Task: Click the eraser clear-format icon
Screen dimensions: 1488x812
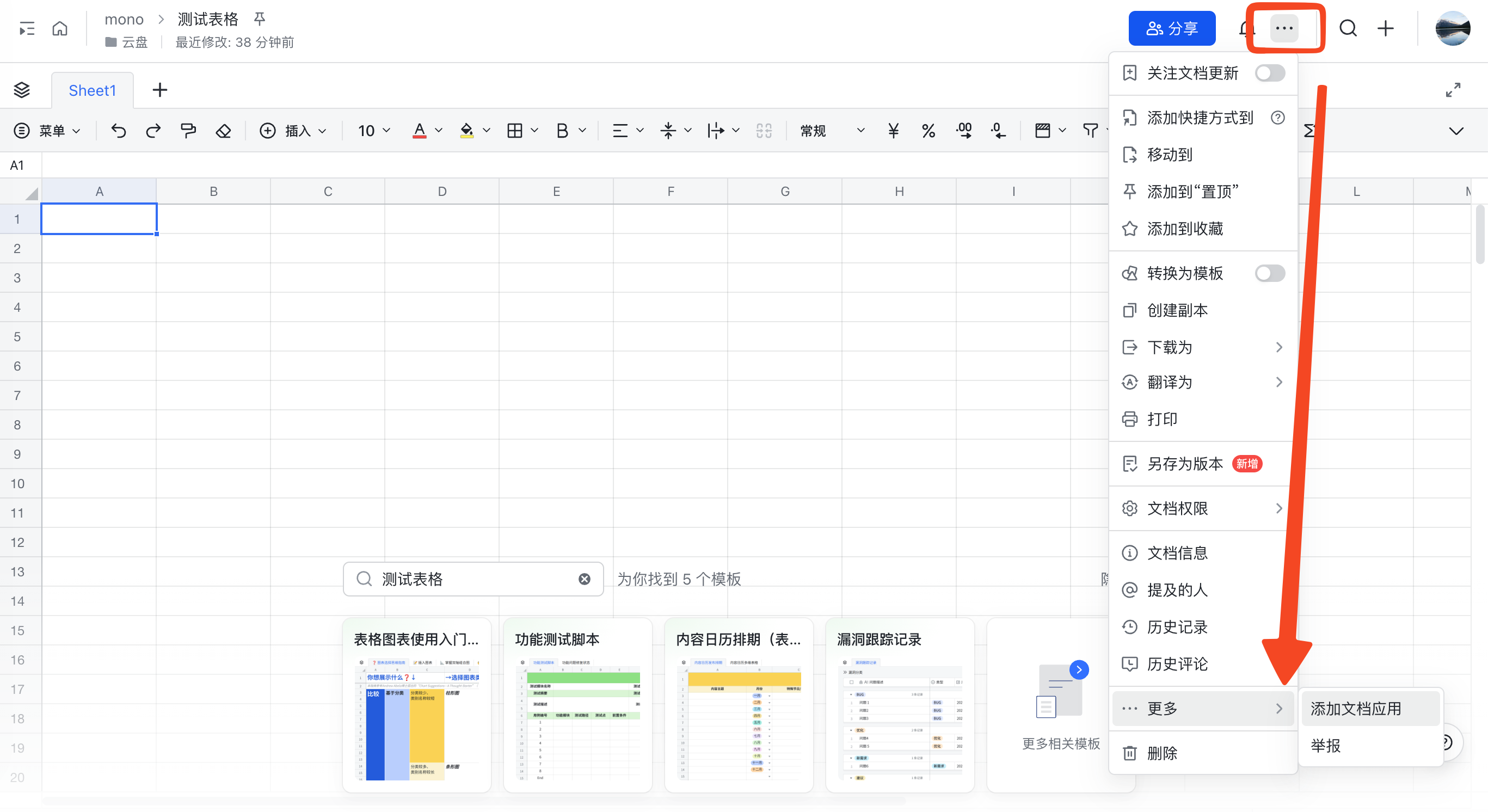Action: coord(223,131)
